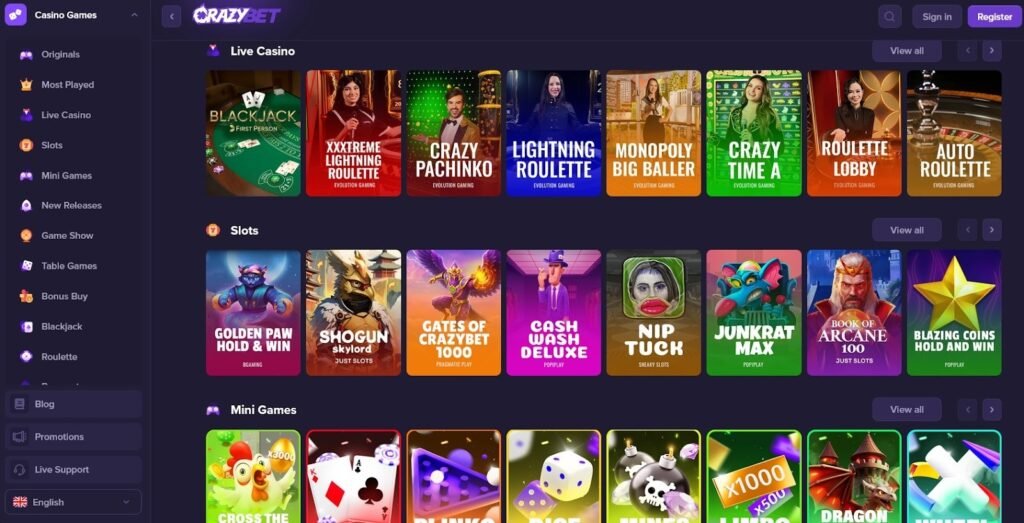Image resolution: width=1024 pixels, height=523 pixels.
Task: Click the Bonus Buy gift icon
Action: pyautogui.click(x=26, y=296)
